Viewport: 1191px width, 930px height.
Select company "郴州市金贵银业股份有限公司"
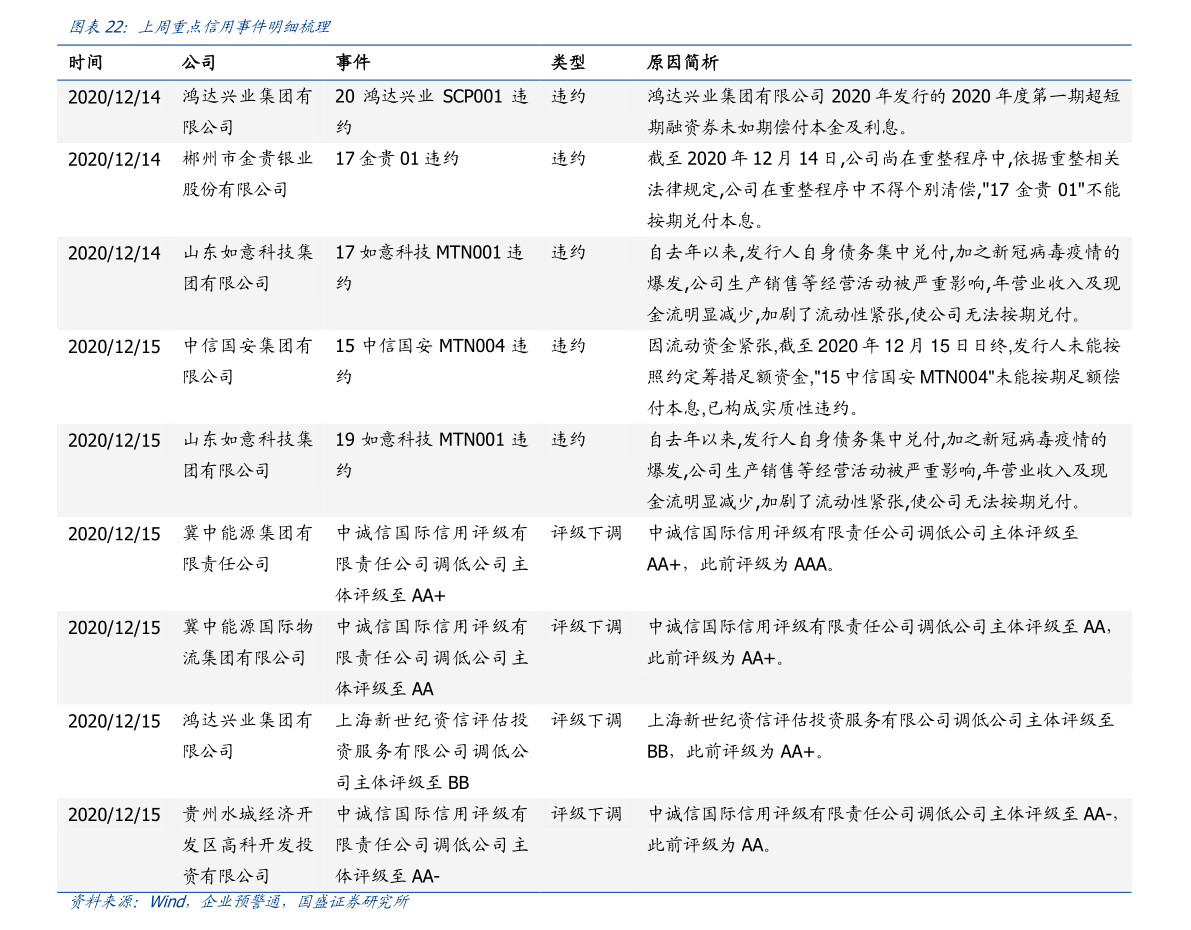(x=248, y=174)
